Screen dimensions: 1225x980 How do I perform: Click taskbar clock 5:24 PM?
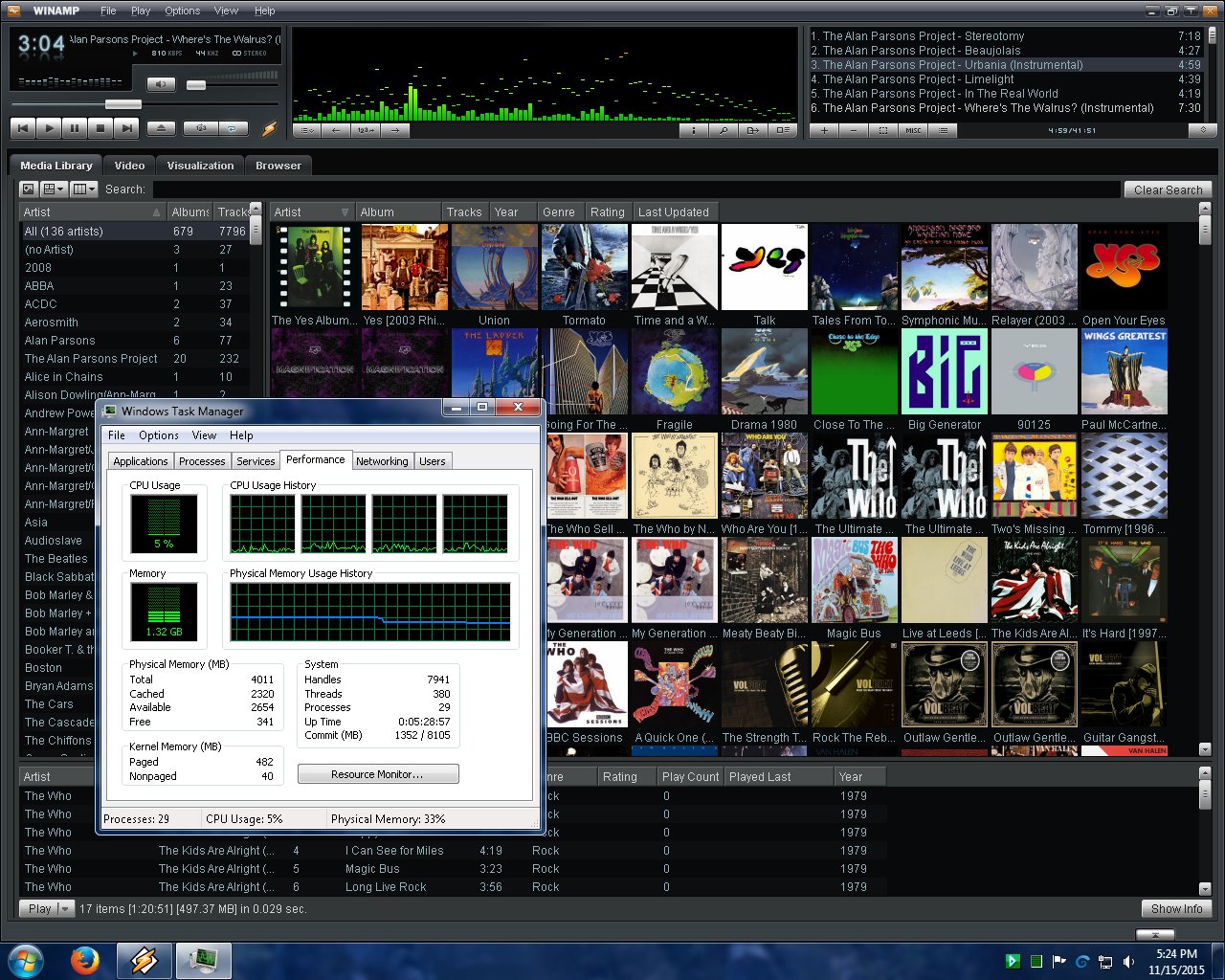coord(1176,954)
